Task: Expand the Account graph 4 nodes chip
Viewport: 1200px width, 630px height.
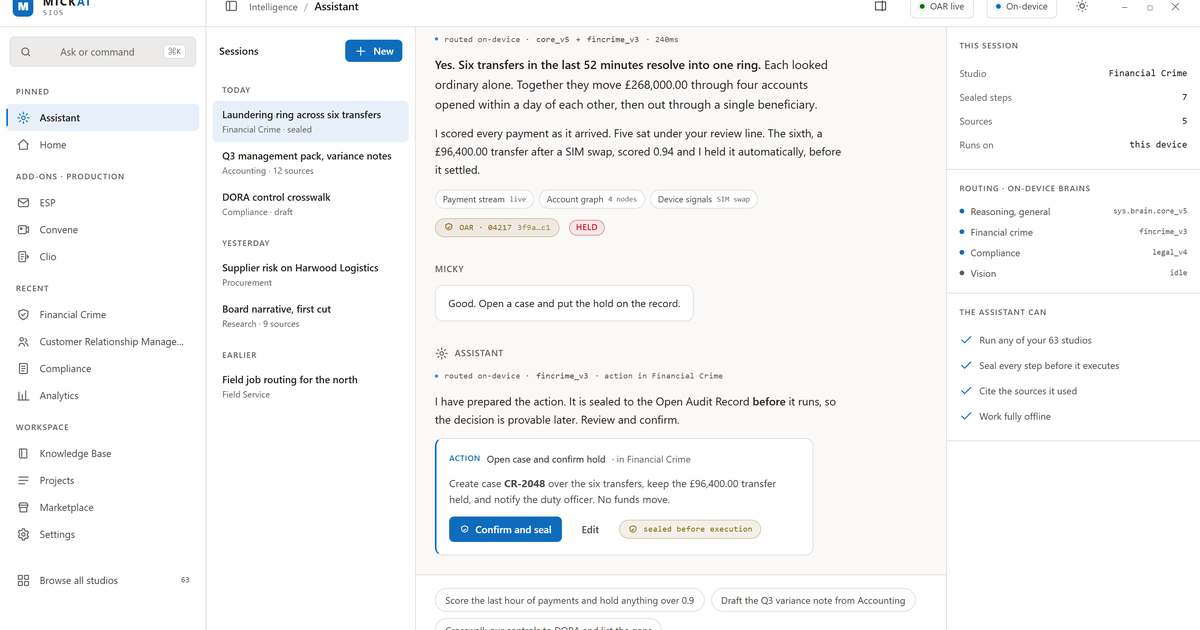Action: coord(591,199)
